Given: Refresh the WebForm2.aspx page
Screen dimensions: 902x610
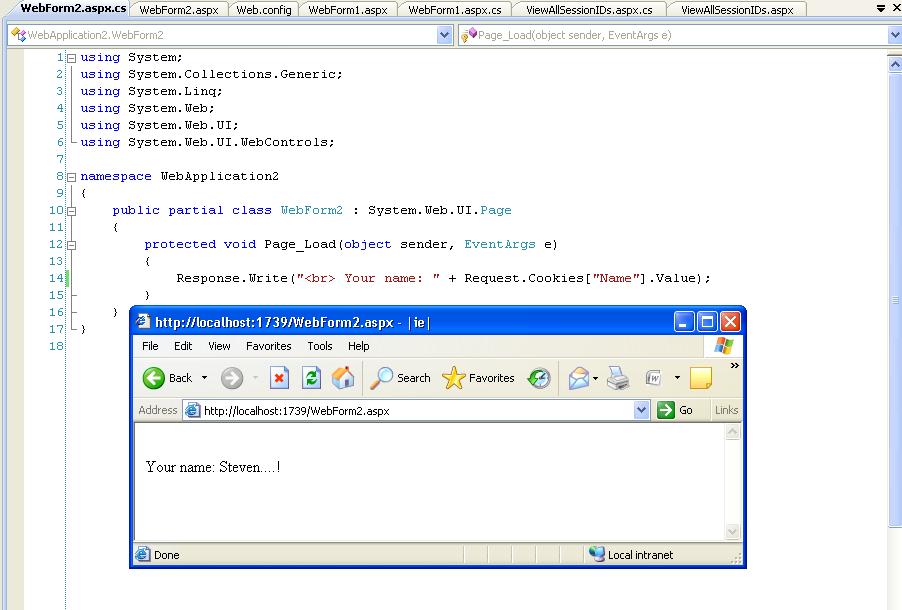Looking at the screenshot, I should pyautogui.click(x=311, y=378).
